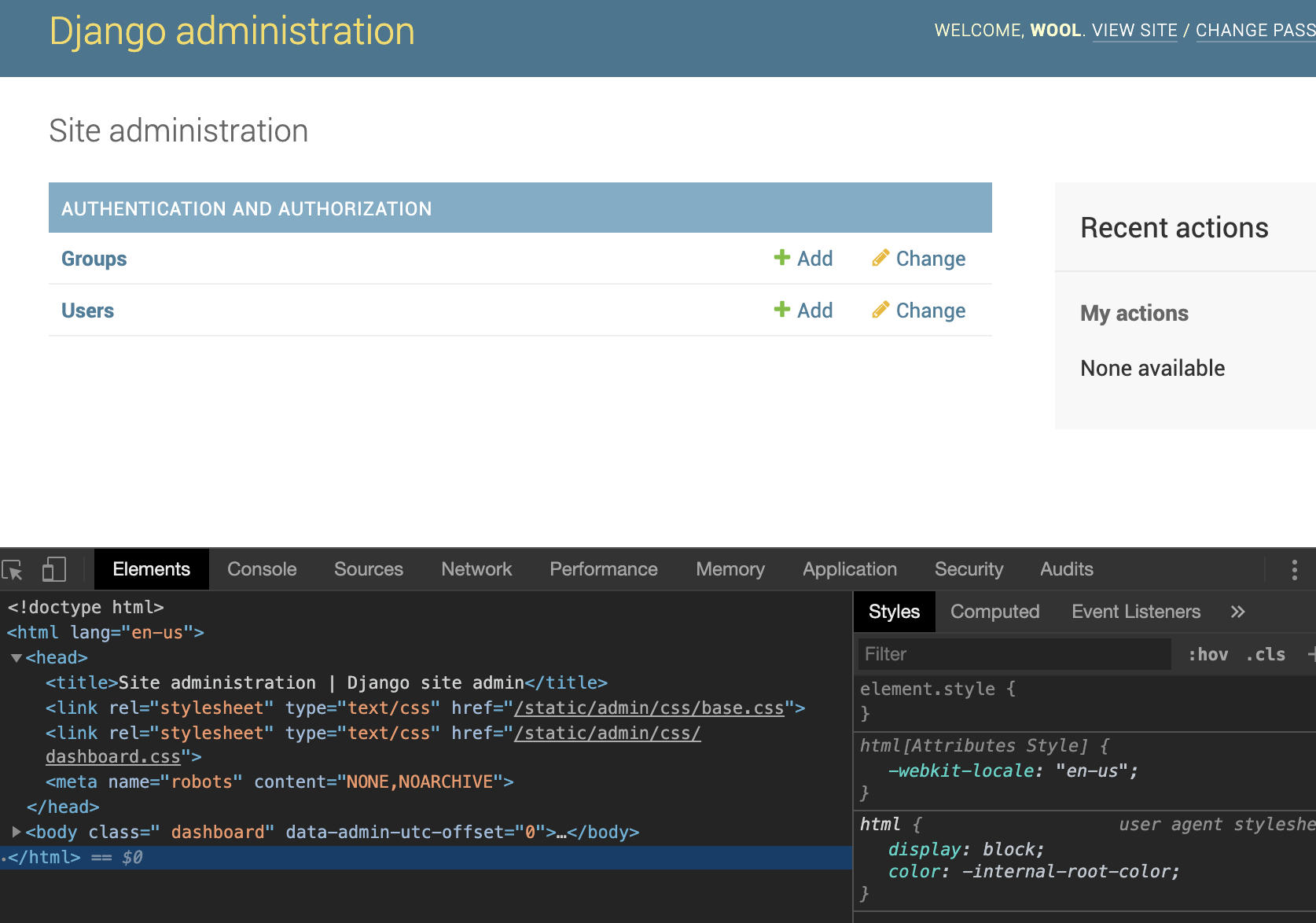Image resolution: width=1316 pixels, height=923 pixels.
Task: Toggle the device toolbar icon
Action: click(x=53, y=569)
